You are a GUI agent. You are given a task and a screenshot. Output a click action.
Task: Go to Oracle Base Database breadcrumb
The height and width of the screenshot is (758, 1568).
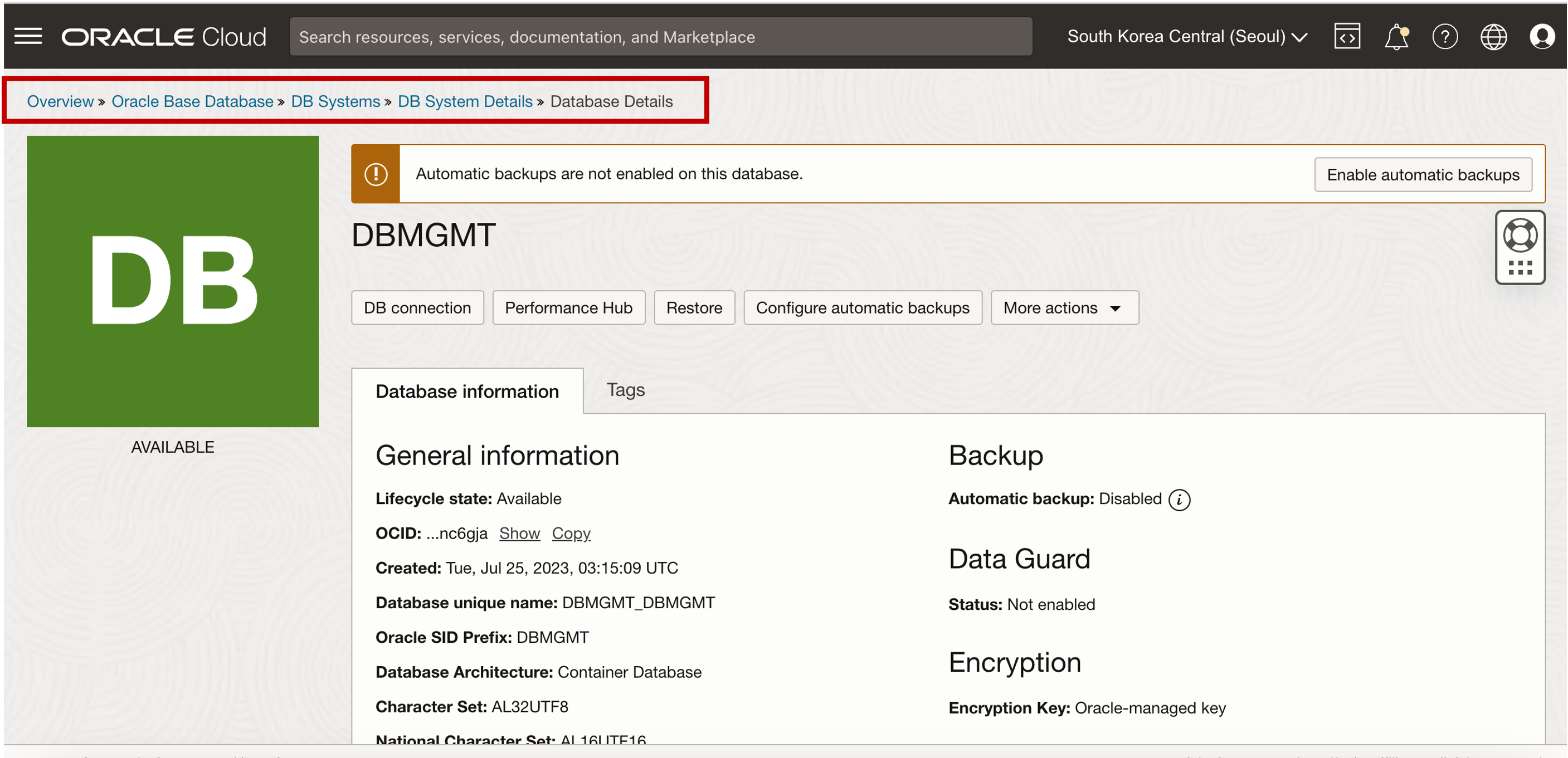(192, 101)
